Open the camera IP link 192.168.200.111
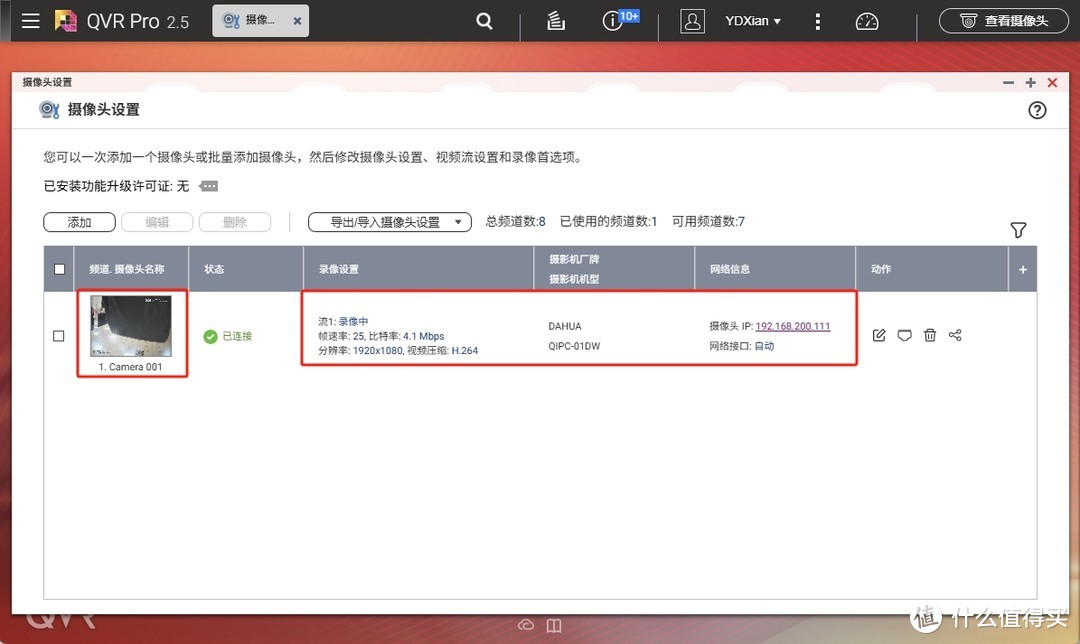This screenshot has height=644, width=1080. click(x=793, y=326)
